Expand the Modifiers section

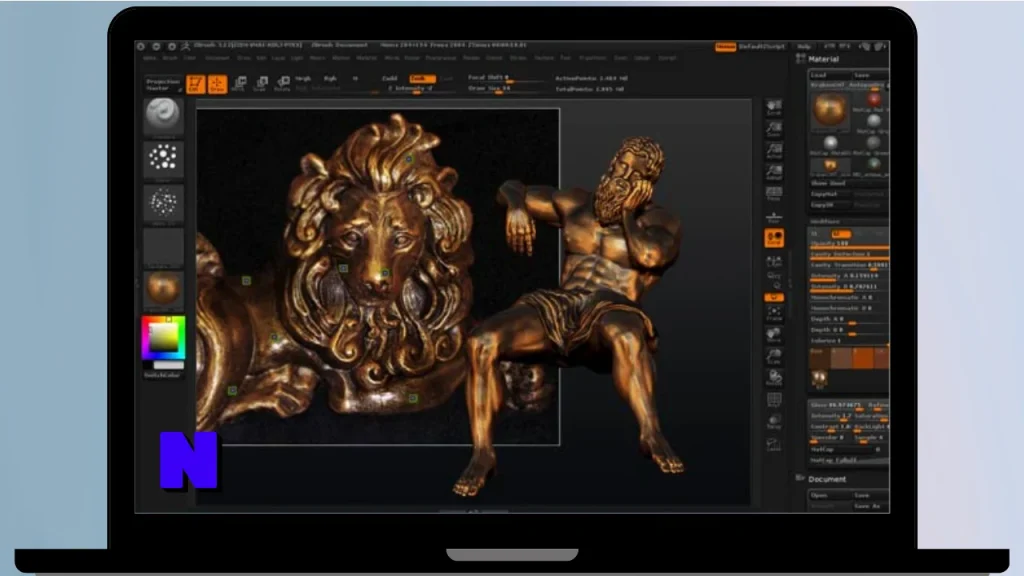pos(825,222)
